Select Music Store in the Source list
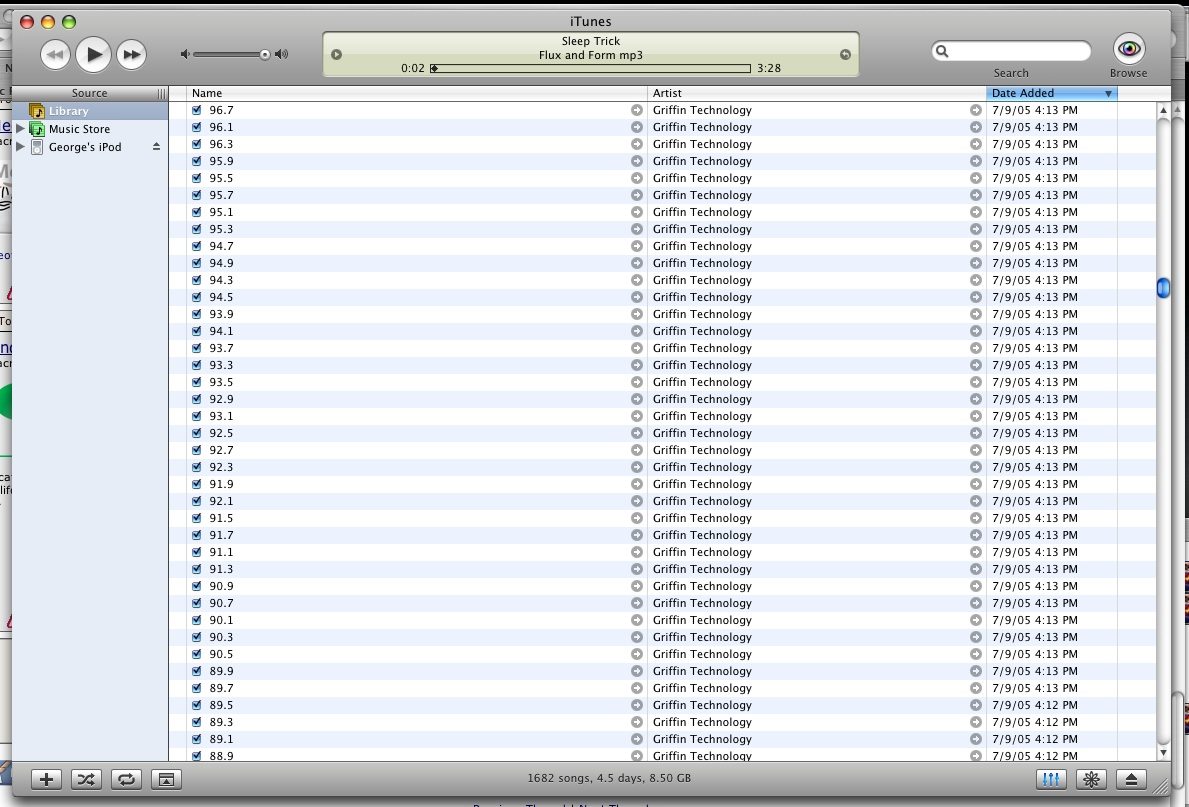 click(x=90, y=129)
